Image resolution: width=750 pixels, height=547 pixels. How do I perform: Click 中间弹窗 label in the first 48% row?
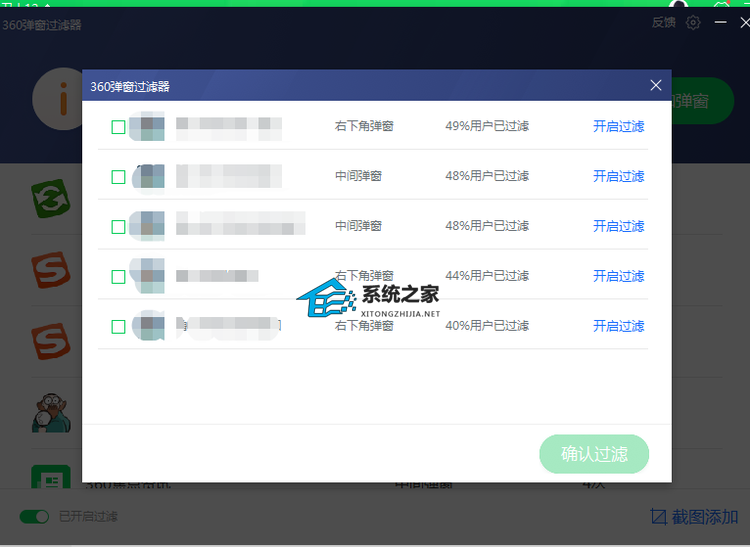[x=358, y=176]
